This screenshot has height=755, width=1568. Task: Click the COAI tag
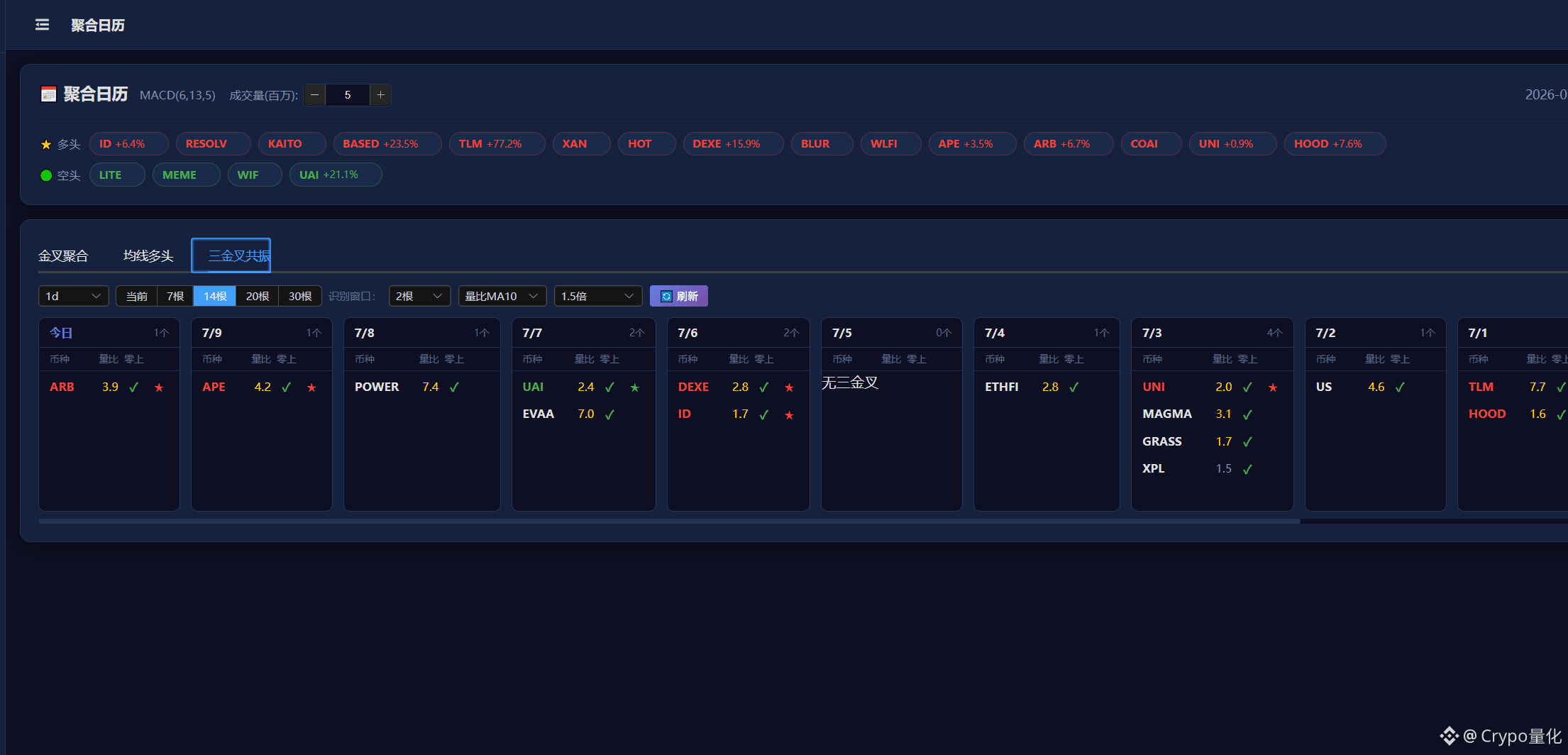tap(1151, 144)
